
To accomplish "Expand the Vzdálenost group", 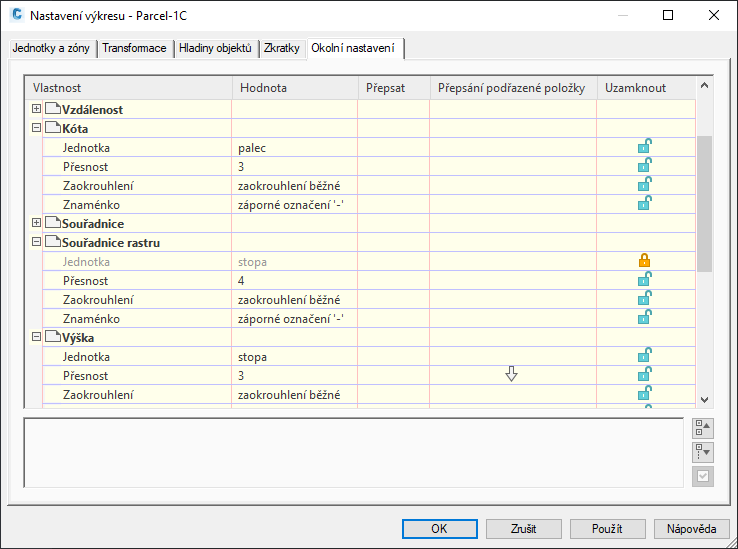I will tap(36, 109).
